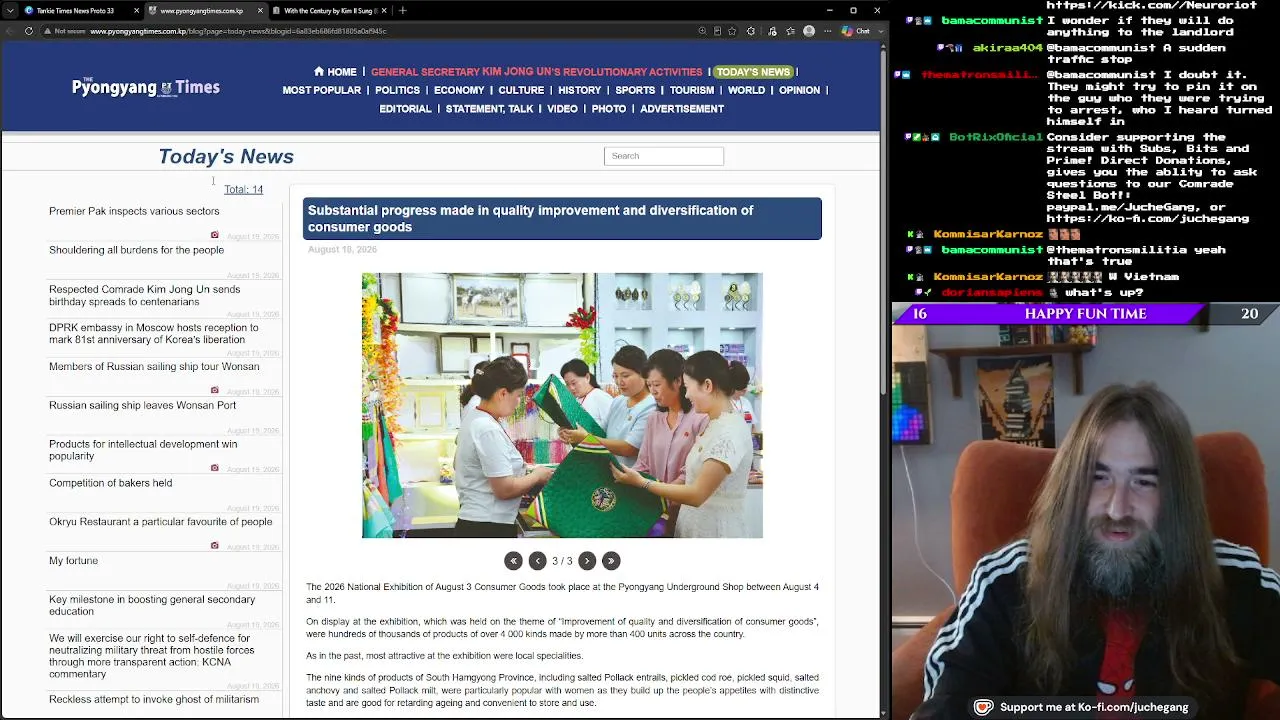Click the consumer goods exhibition photo
Screen dimensions: 1280x720
tap(562, 405)
